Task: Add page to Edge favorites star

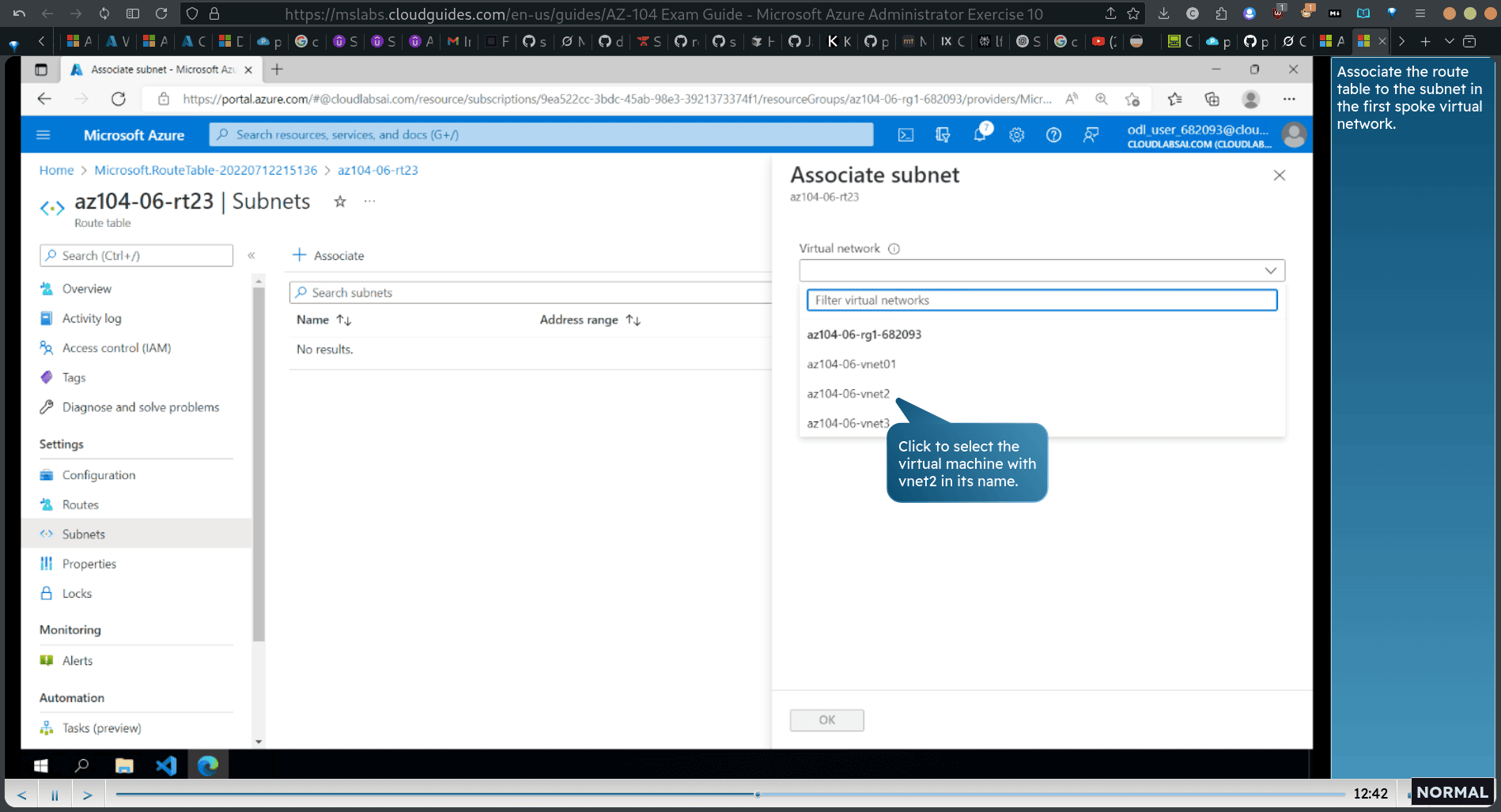Action: coord(1132,99)
